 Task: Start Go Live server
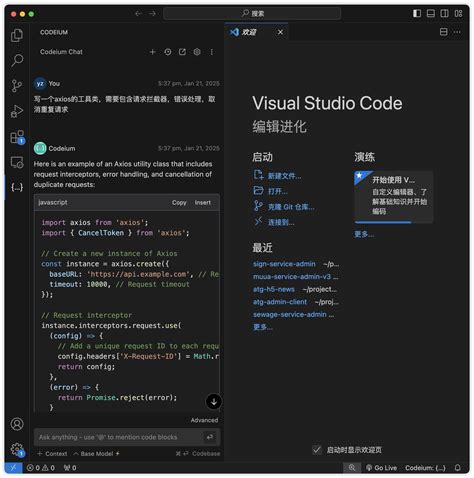(x=381, y=468)
